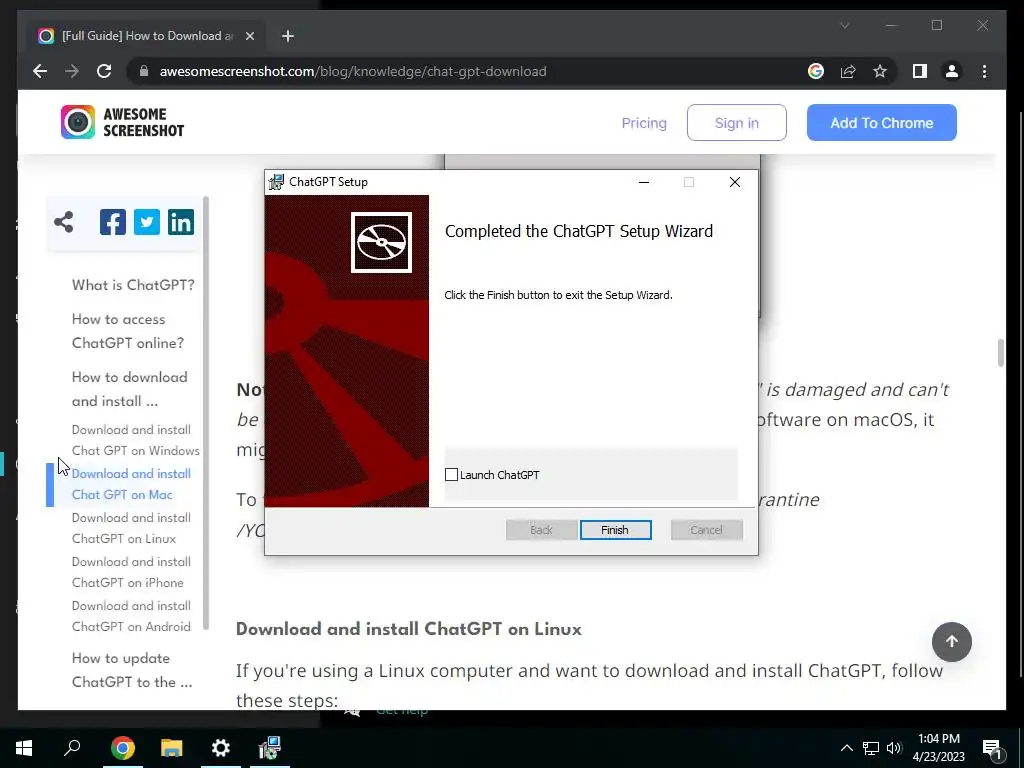Open Chrome profile menu
Image resolution: width=1024 pixels, height=768 pixels.
tap(952, 71)
